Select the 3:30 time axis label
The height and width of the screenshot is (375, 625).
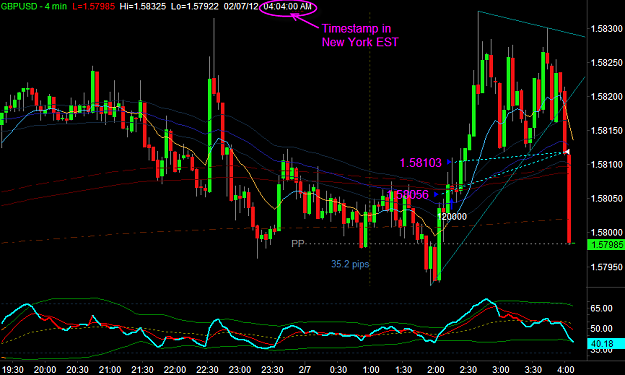(533, 369)
